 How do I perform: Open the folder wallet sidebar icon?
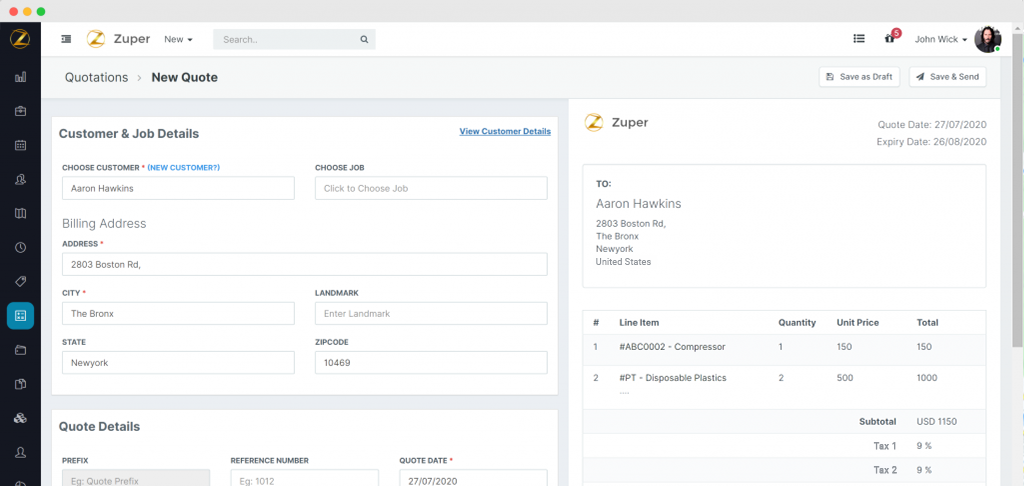coord(20,350)
